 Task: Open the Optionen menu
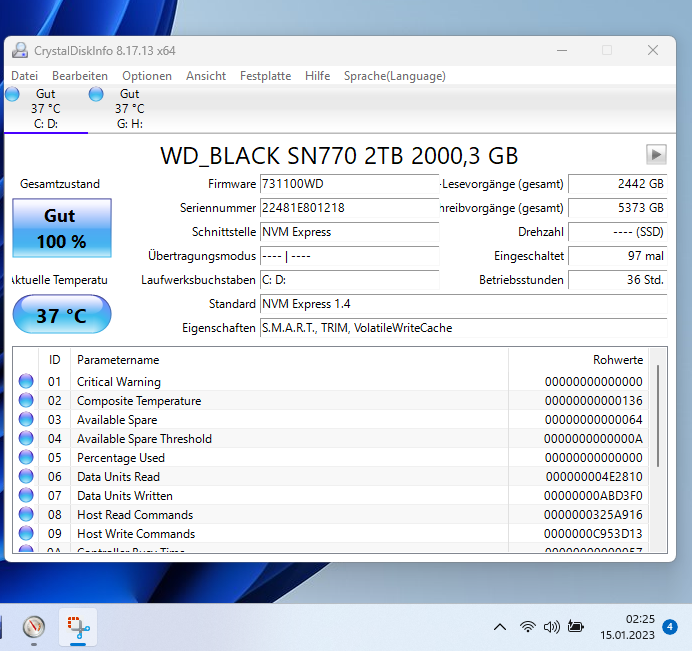pos(147,76)
